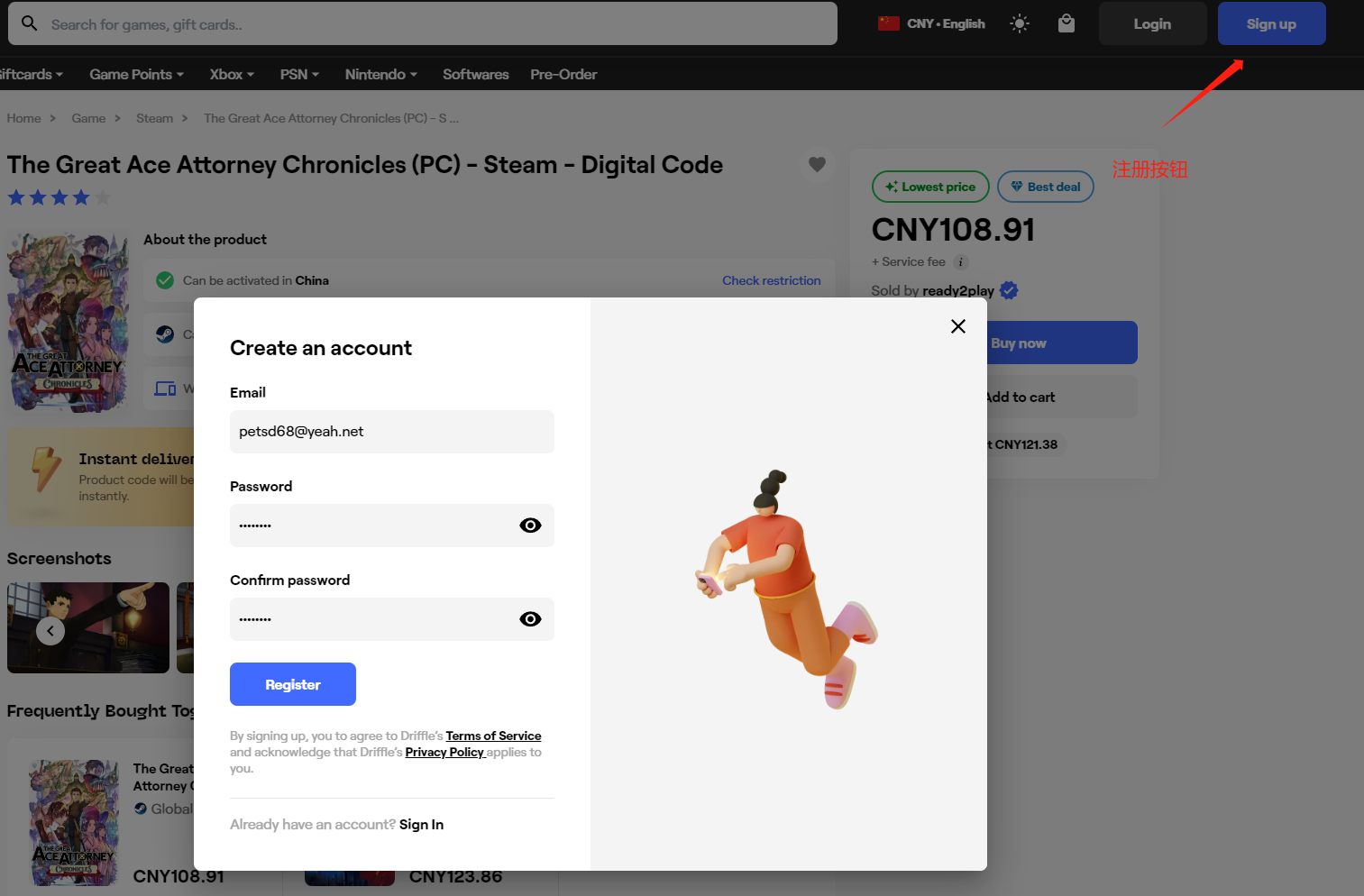Click the product star rating

pos(60,197)
